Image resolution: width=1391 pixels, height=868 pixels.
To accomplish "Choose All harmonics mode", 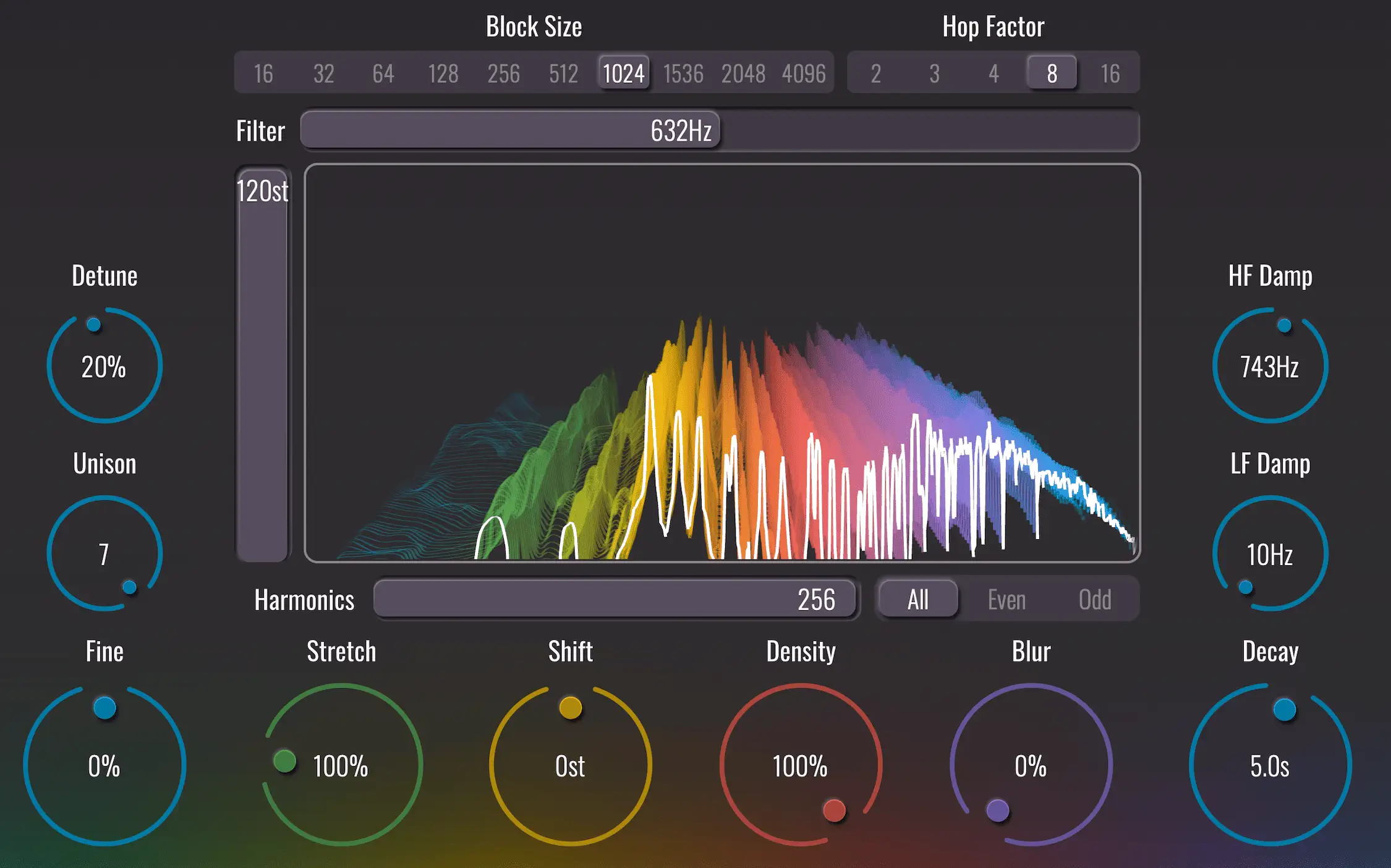I will coord(918,599).
